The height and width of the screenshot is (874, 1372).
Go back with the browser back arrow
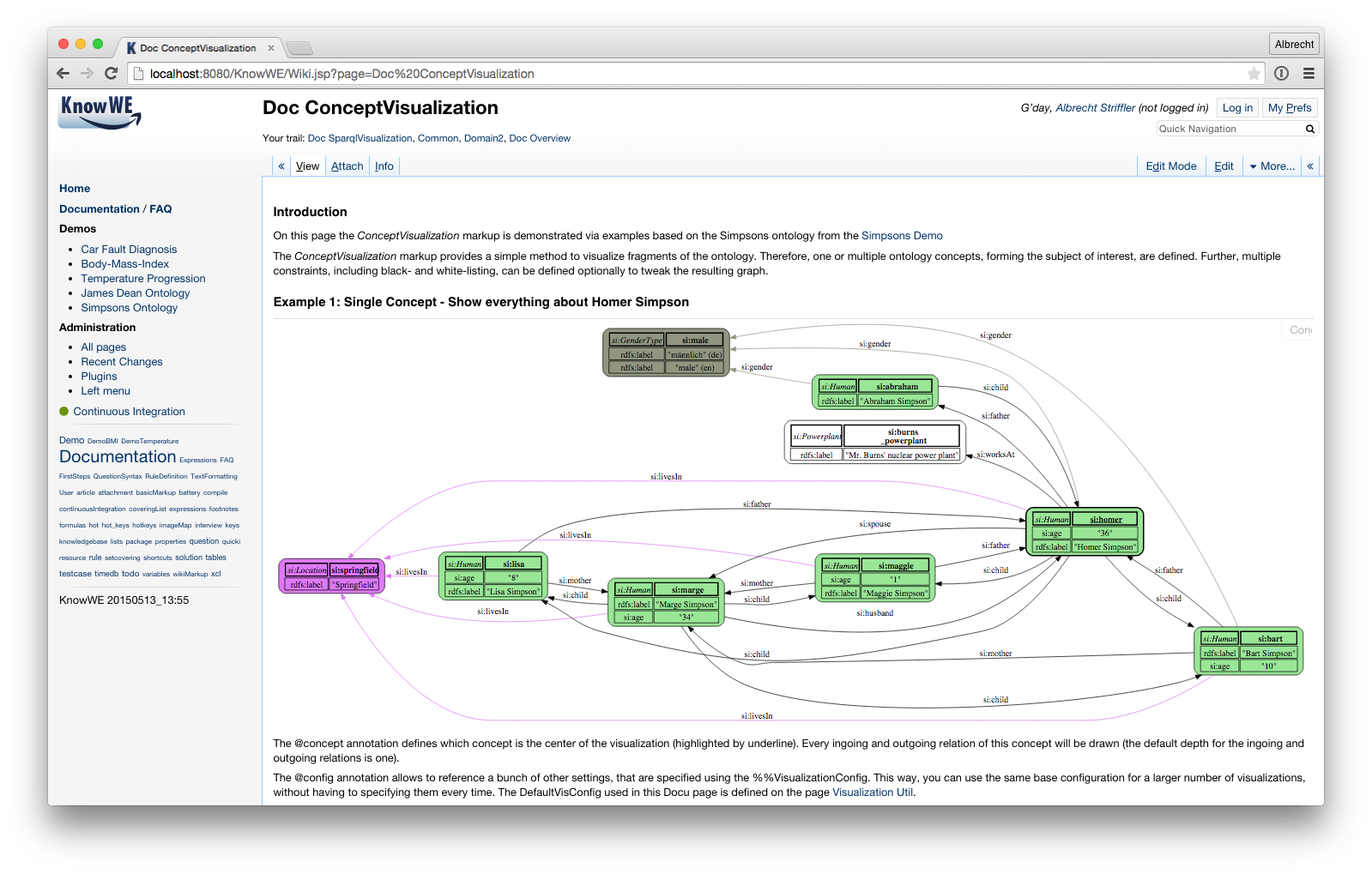point(63,74)
